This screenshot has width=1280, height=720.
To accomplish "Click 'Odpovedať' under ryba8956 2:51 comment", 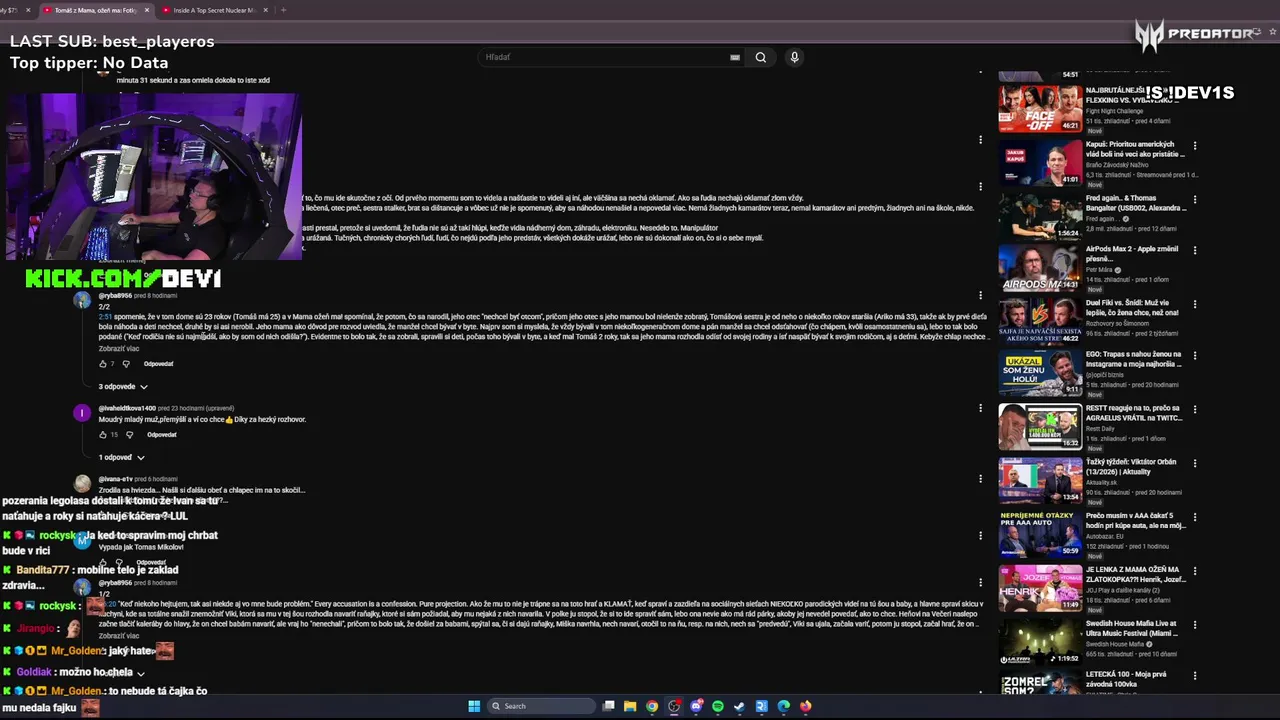I will [x=158, y=364].
